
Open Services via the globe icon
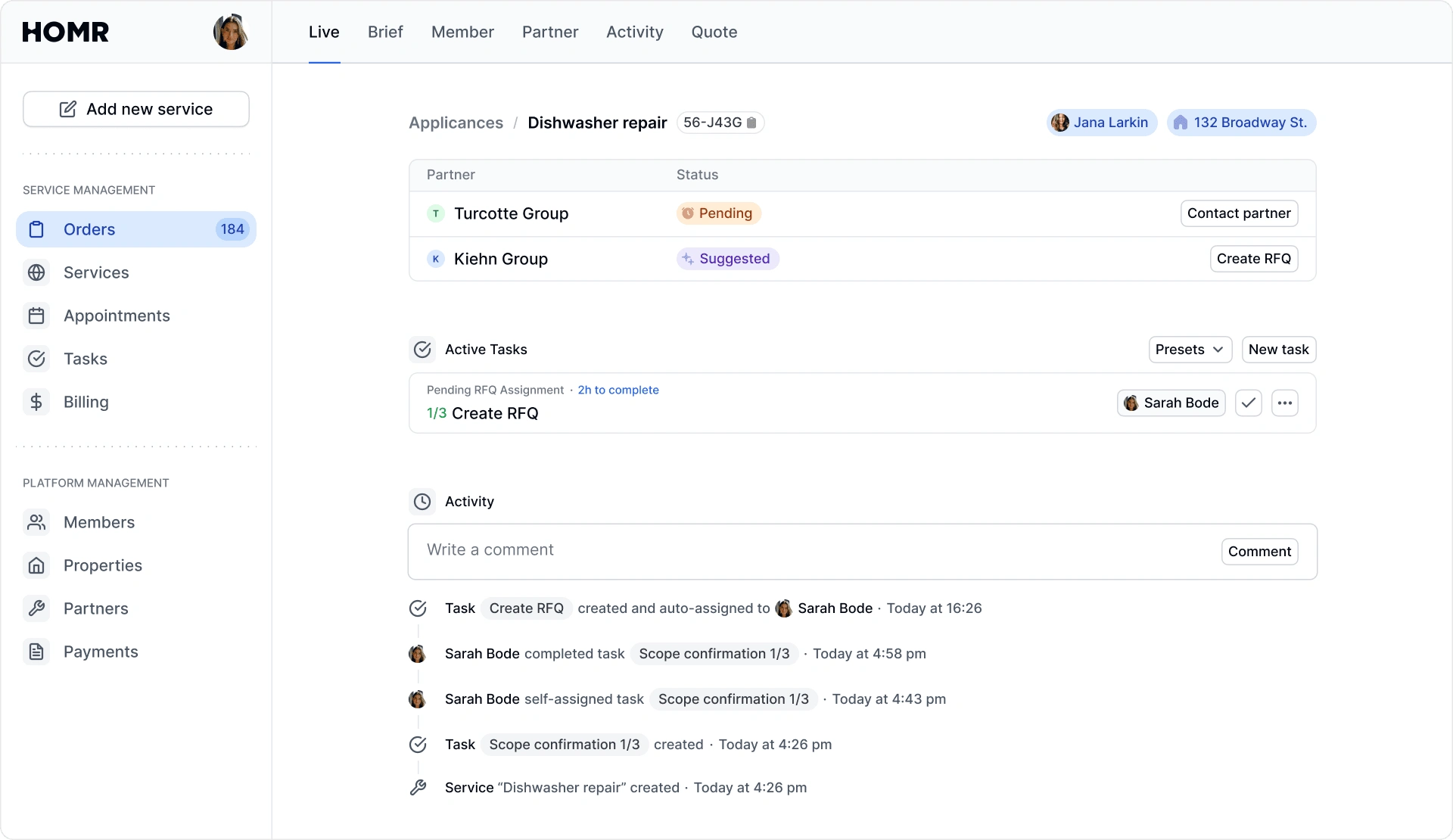[36, 272]
